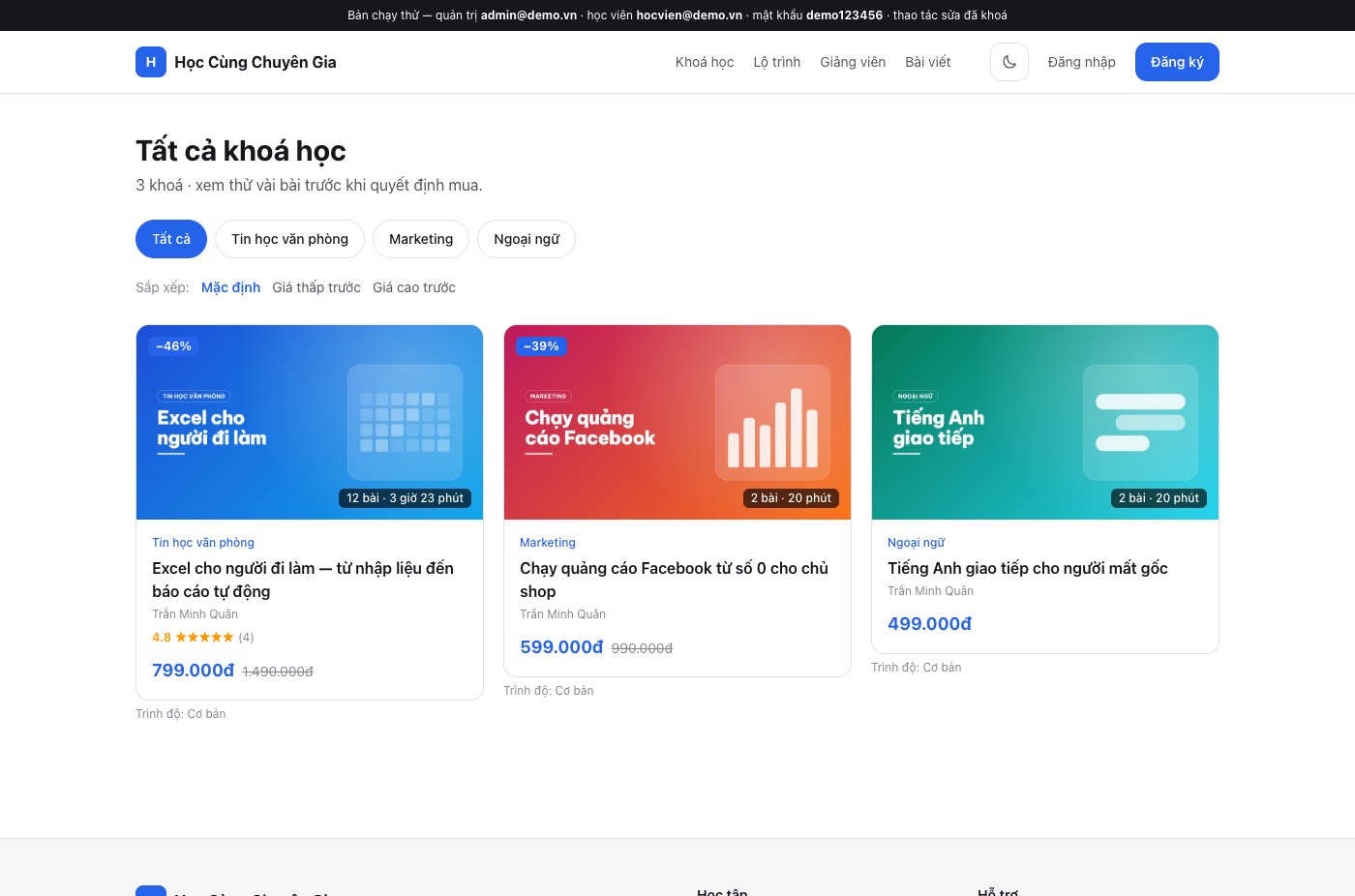
Task: Click the −39% discount badge
Action: pos(542,346)
